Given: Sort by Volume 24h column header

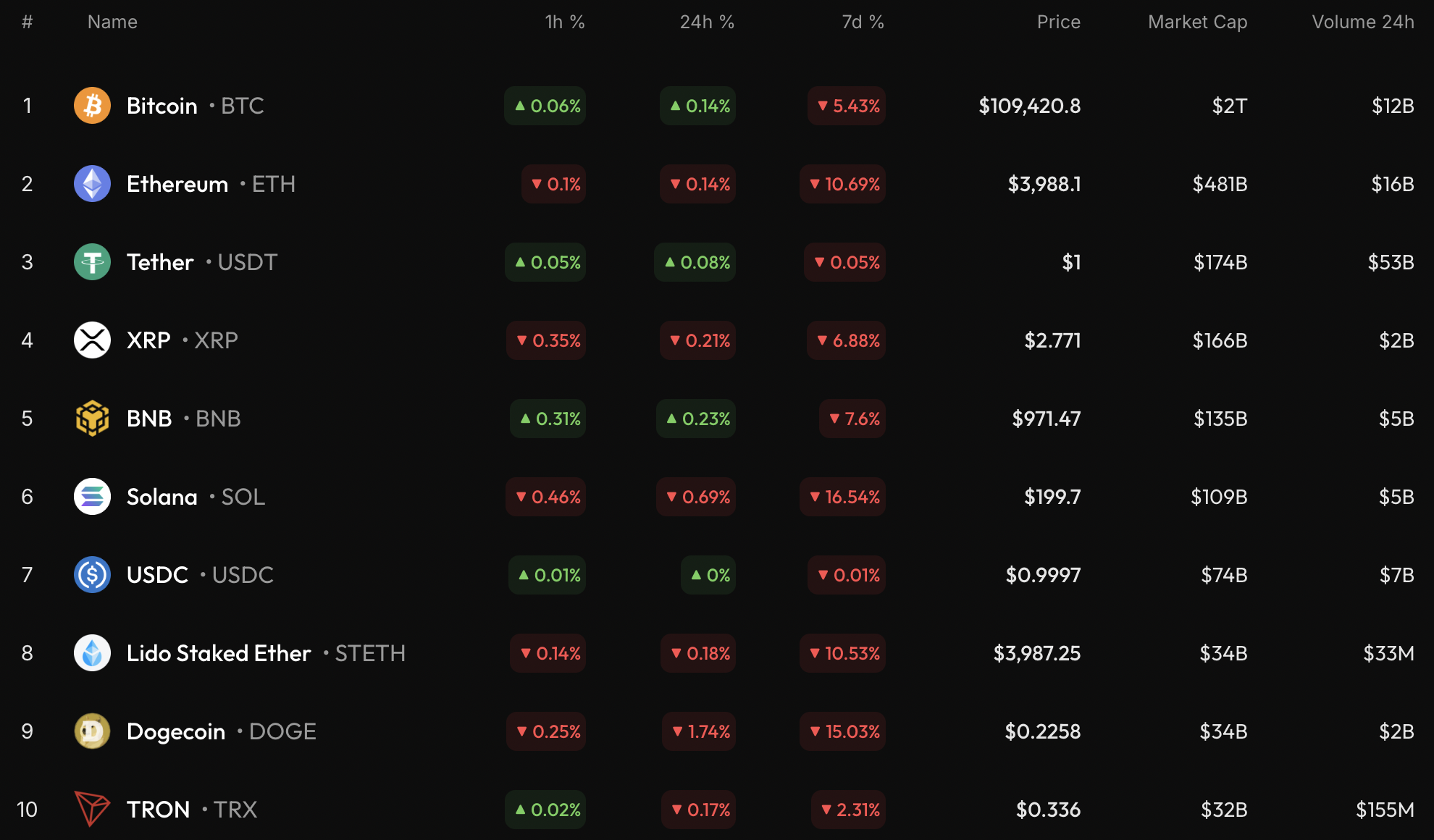Looking at the screenshot, I should [x=1362, y=22].
